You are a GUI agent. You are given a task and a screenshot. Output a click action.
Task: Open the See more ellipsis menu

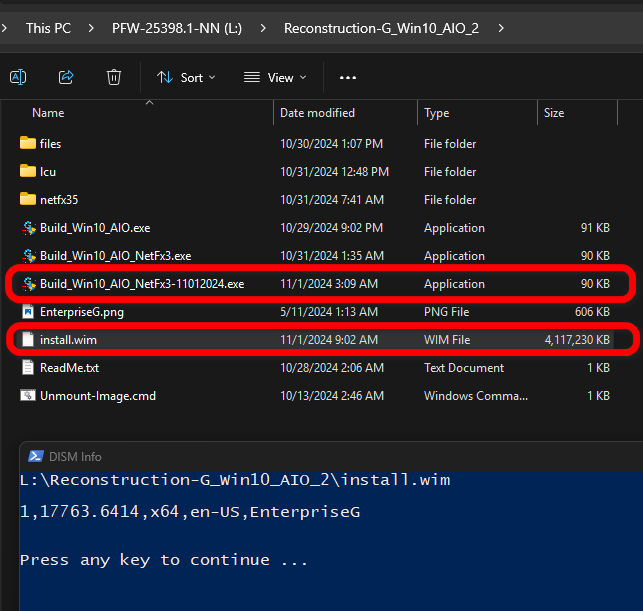click(x=348, y=78)
